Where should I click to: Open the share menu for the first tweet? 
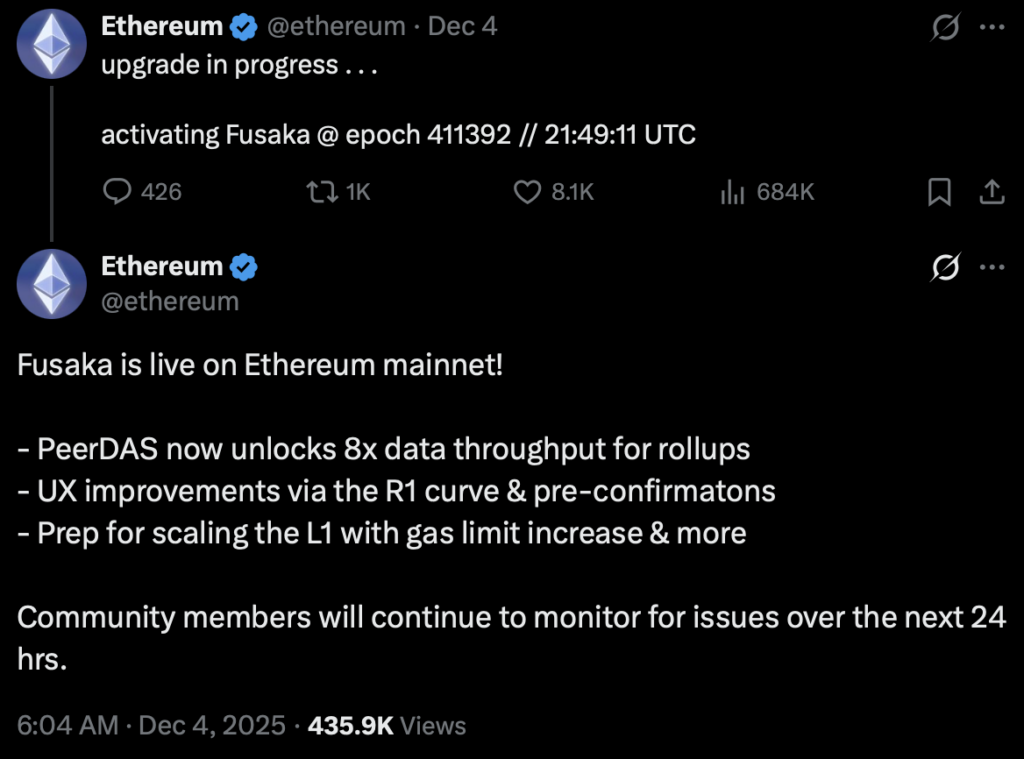point(991,192)
